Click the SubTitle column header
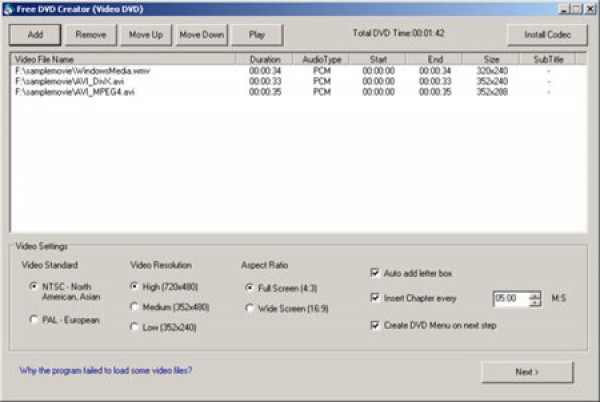The height and width of the screenshot is (402, 600). 548,59
